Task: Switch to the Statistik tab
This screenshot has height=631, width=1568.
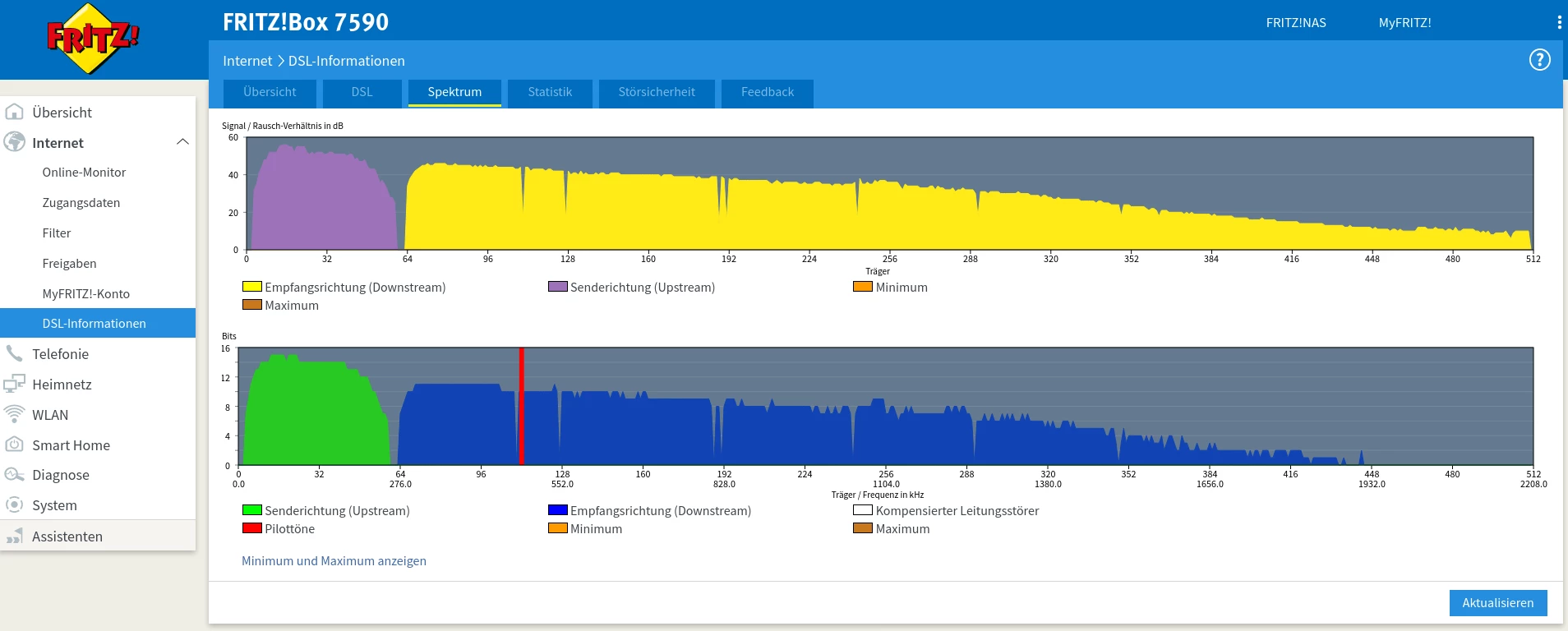Action: pyautogui.click(x=550, y=92)
